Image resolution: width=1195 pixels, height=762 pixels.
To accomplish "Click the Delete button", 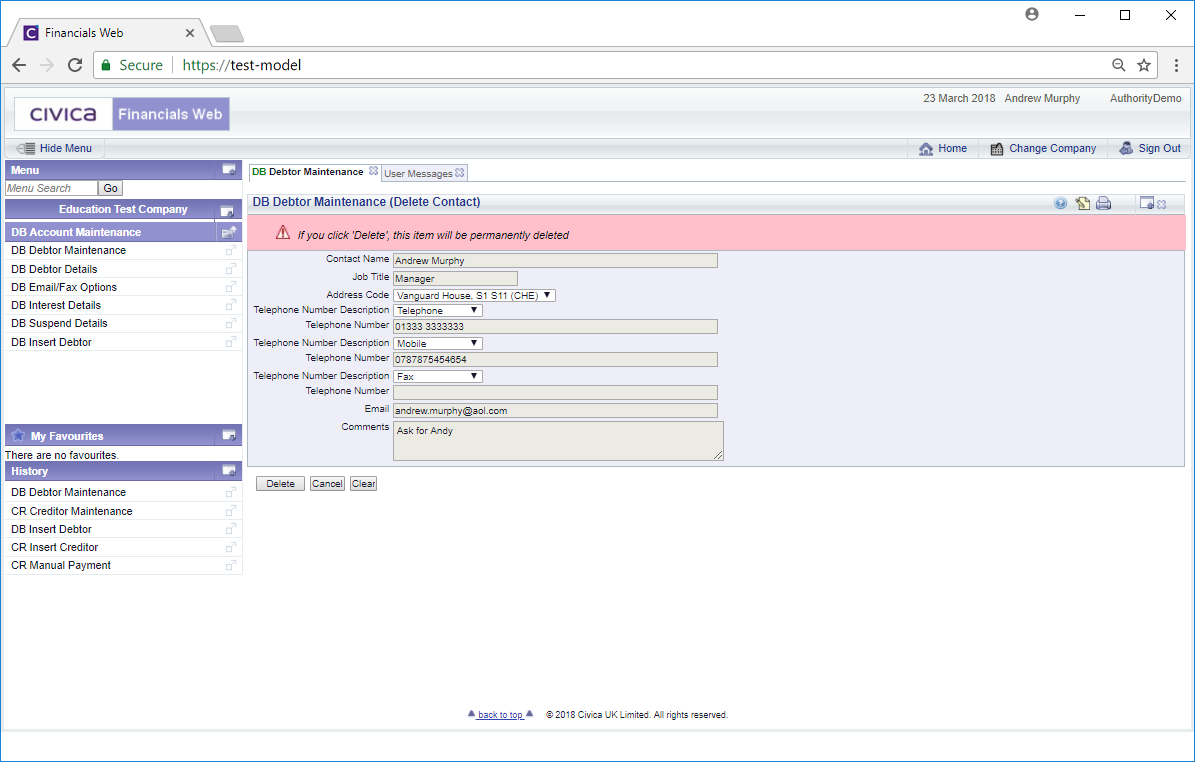I will click(x=280, y=484).
